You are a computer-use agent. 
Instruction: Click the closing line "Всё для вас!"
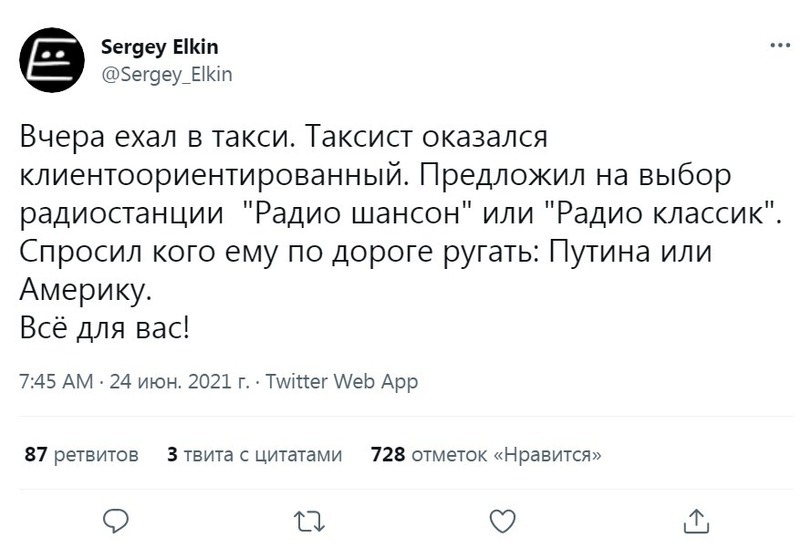click(x=104, y=329)
